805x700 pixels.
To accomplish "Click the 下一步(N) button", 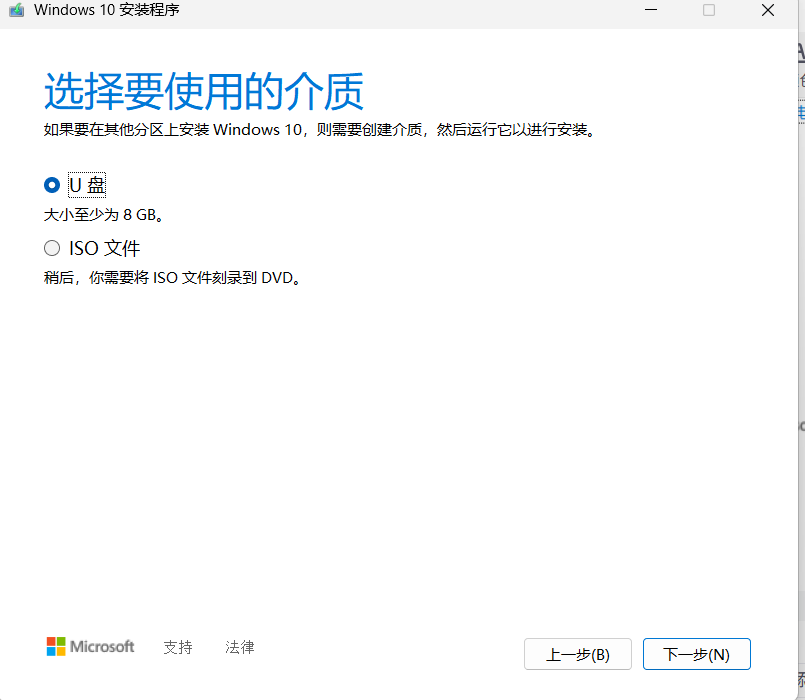I will click(697, 654).
